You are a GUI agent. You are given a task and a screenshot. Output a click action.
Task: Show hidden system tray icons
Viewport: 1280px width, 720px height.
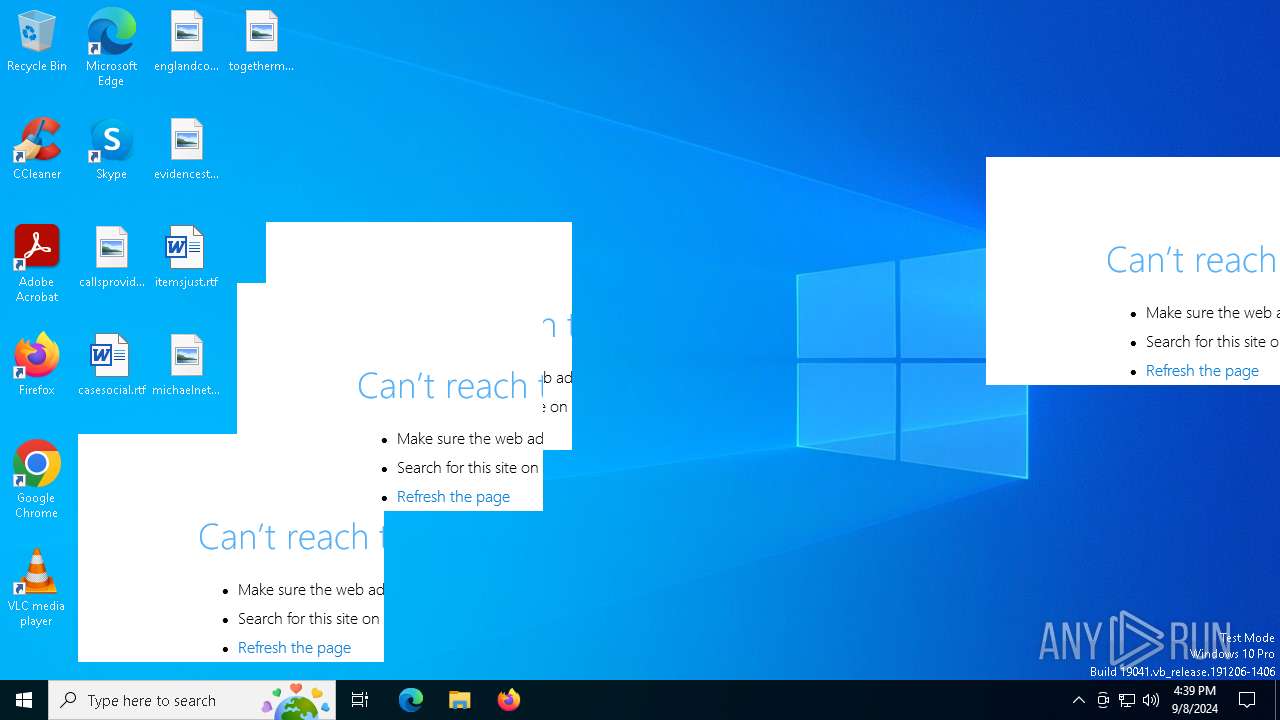click(1078, 700)
